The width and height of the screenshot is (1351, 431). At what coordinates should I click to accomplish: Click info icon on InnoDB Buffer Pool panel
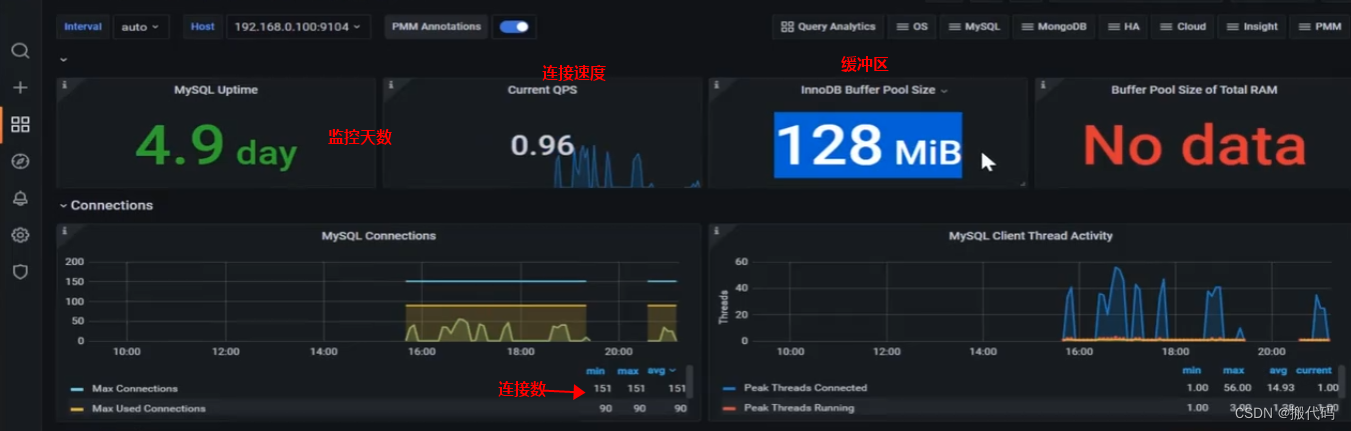716,85
